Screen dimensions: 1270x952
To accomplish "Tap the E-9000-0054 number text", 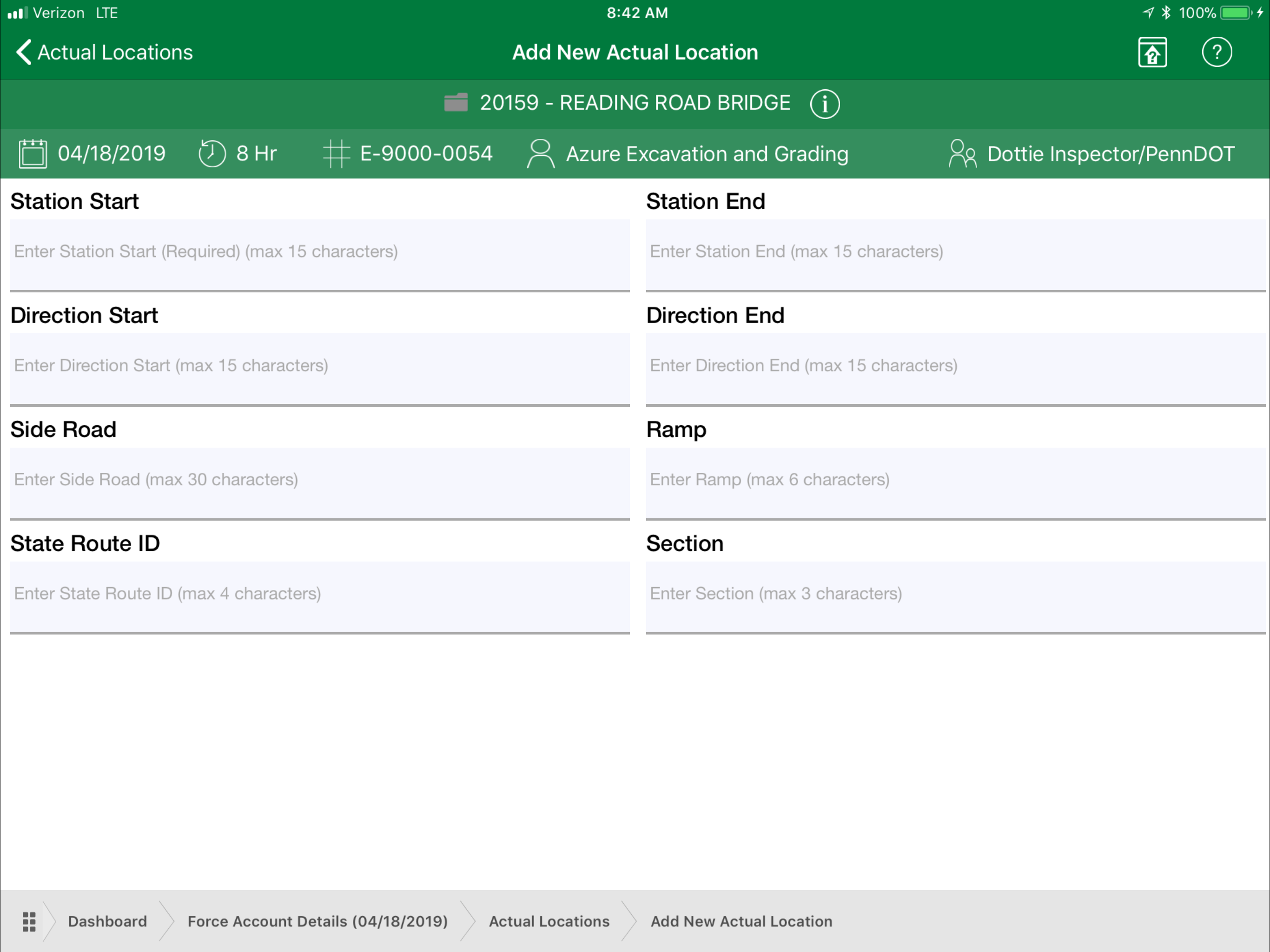I will pos(426,153).
